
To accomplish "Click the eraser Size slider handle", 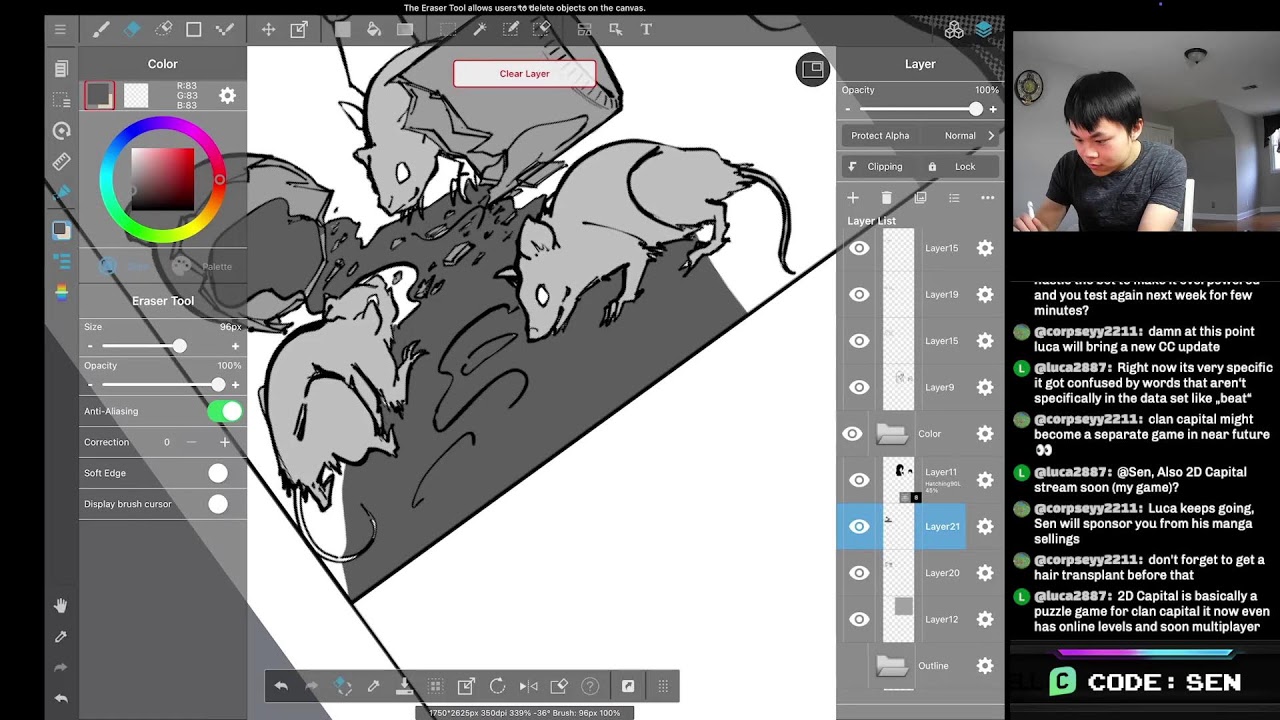I will point(179,346).
